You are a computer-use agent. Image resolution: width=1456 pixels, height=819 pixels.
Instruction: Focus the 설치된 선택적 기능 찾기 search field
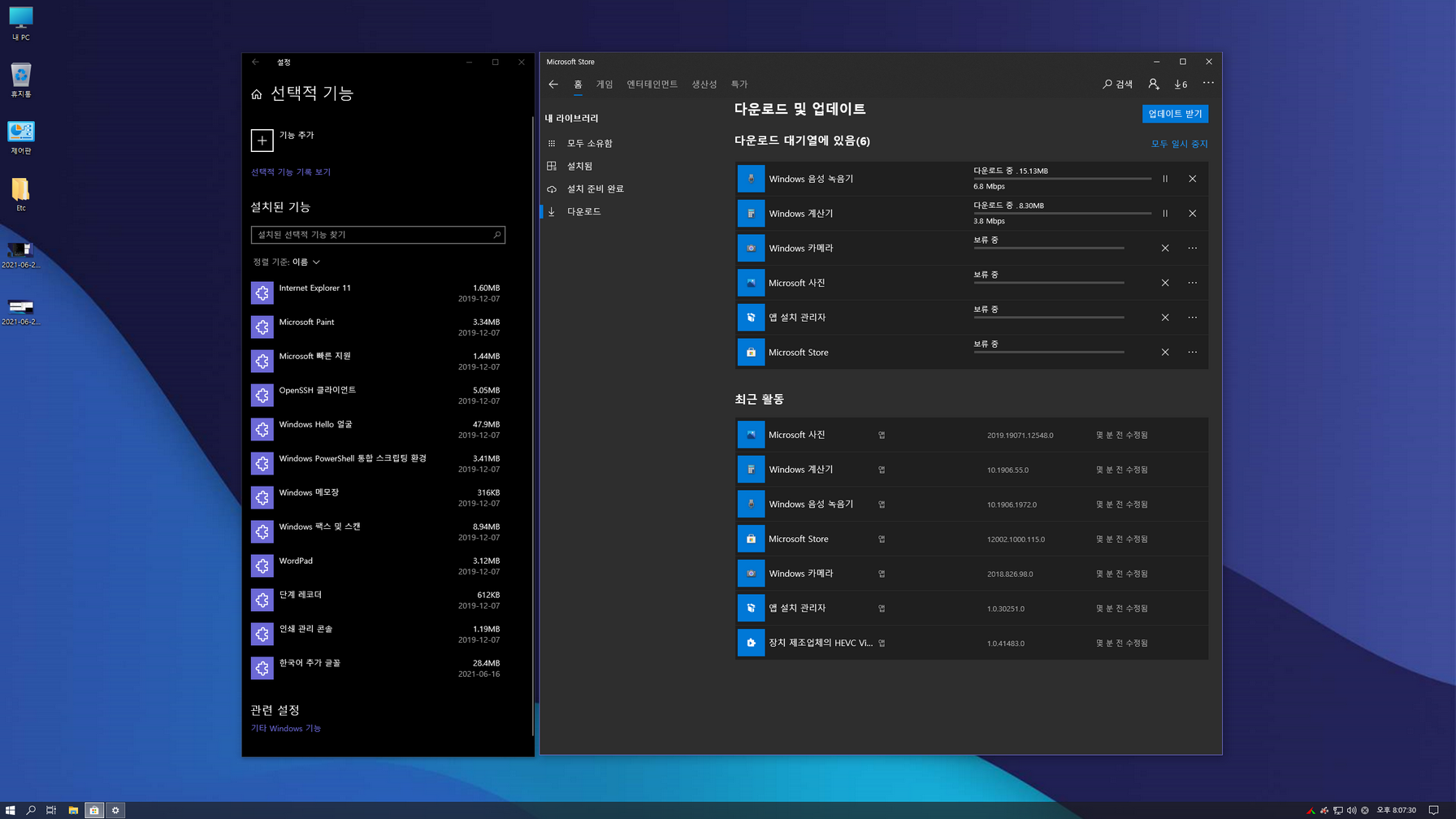click(x=378, y=235)
